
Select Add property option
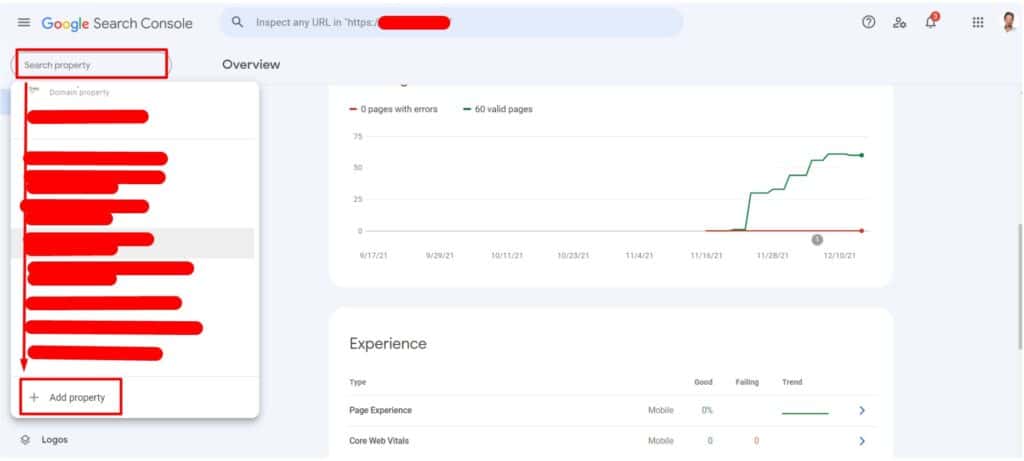tap(71, 397)
